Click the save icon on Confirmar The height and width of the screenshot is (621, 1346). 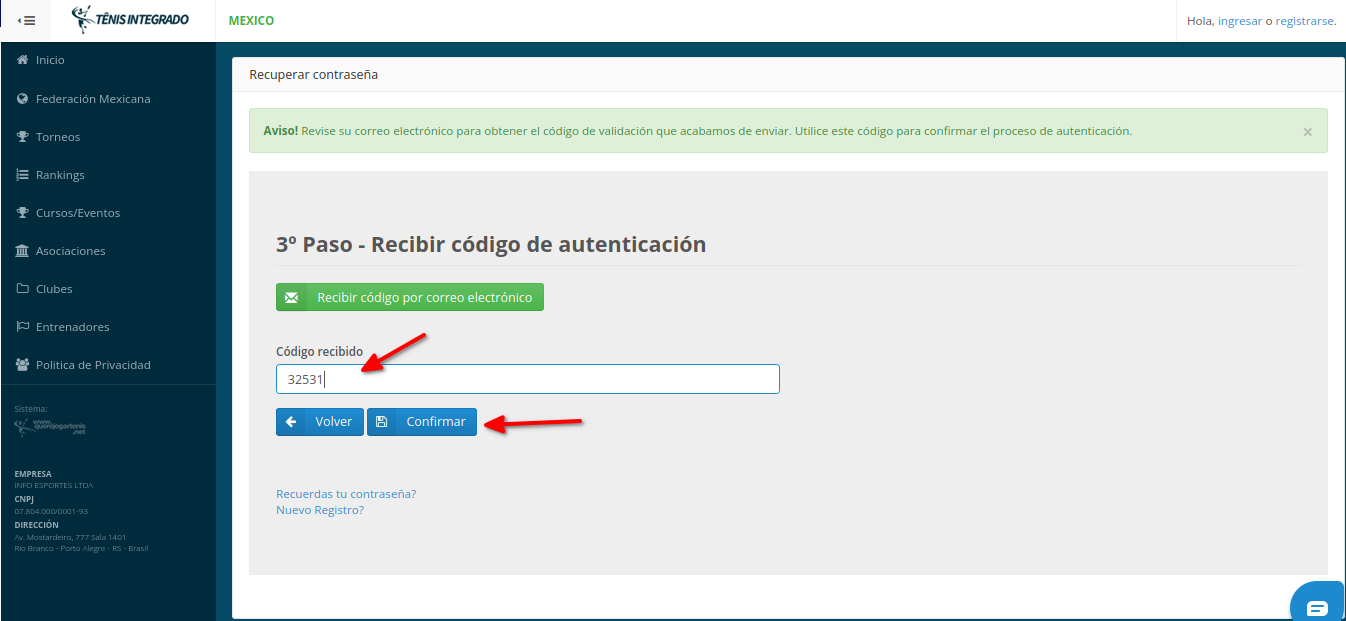pyautogui.click(x=381, y=422)
